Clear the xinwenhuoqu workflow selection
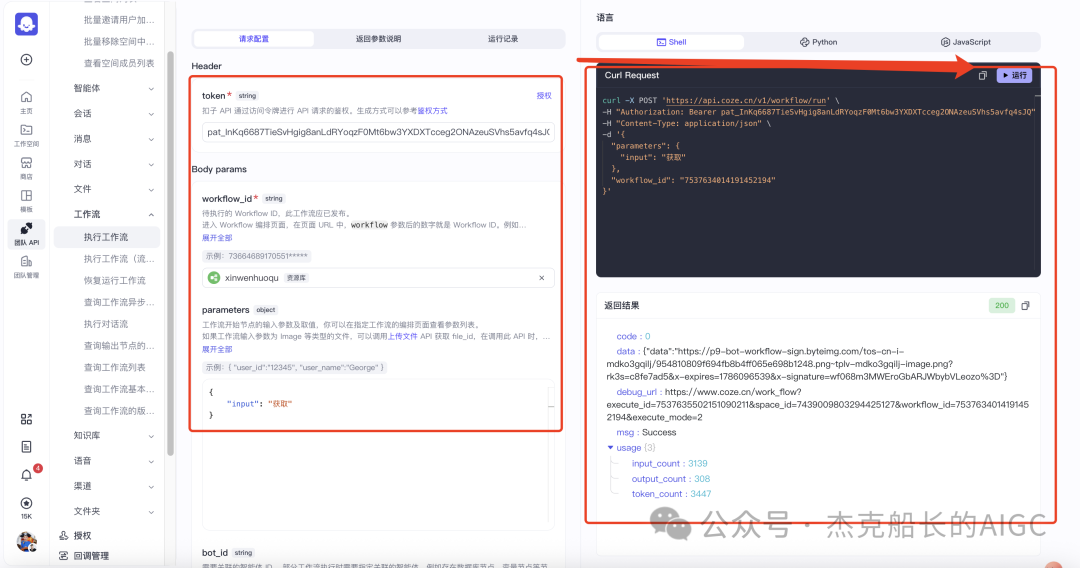1080x568 pixels. click(x=541, y=278)
